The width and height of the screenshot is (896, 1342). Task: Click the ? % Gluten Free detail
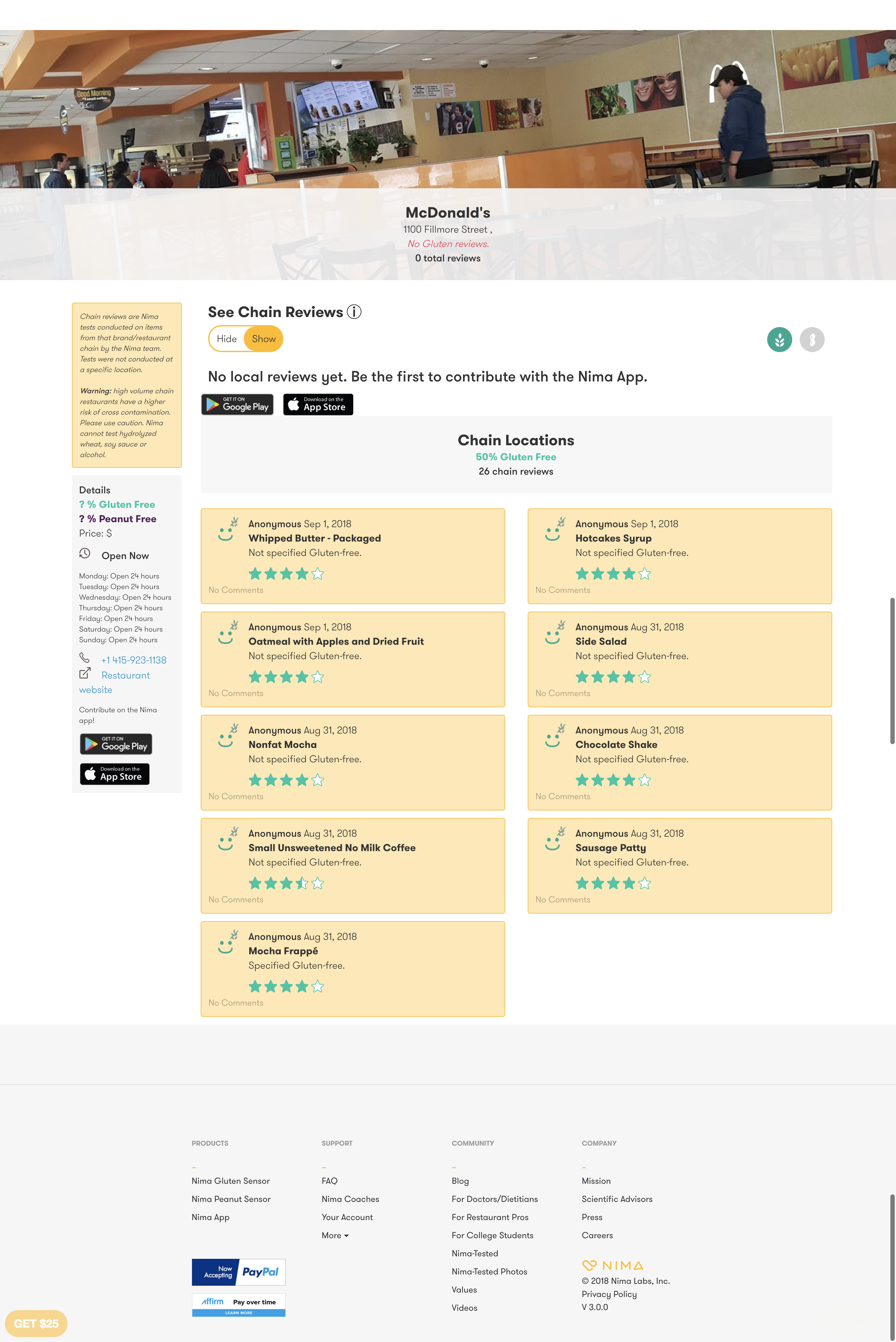click(117, 505)
